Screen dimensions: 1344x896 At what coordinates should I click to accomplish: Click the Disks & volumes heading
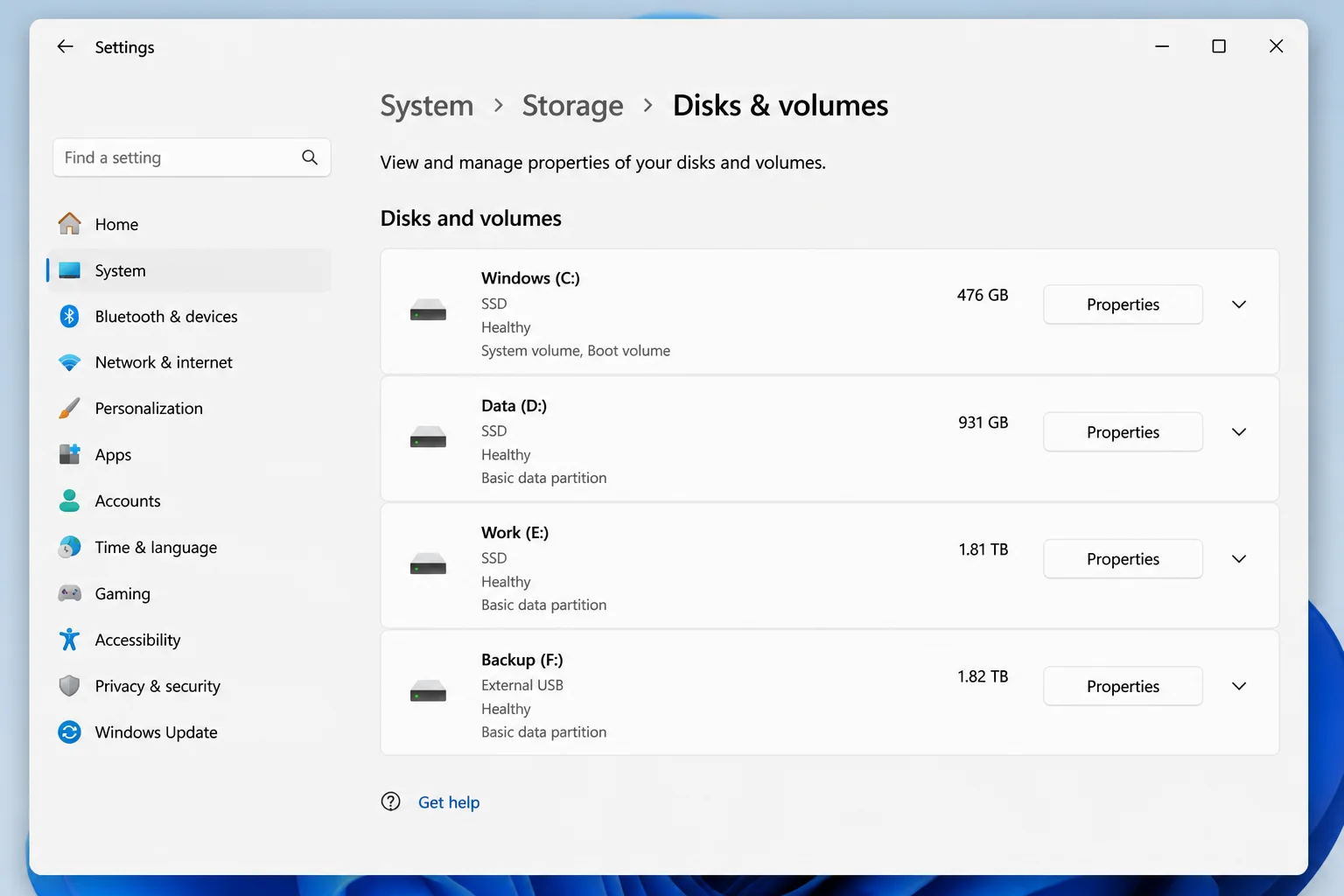tap(780, 106)
